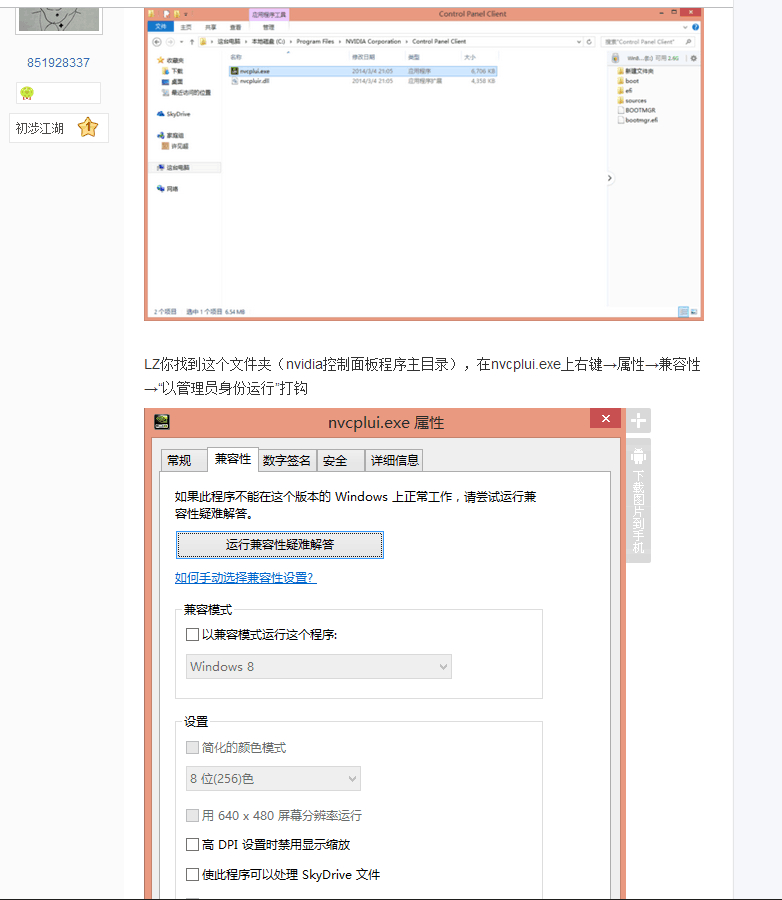Enable 以兼容模式运行这个程序 checkbox

192,634
